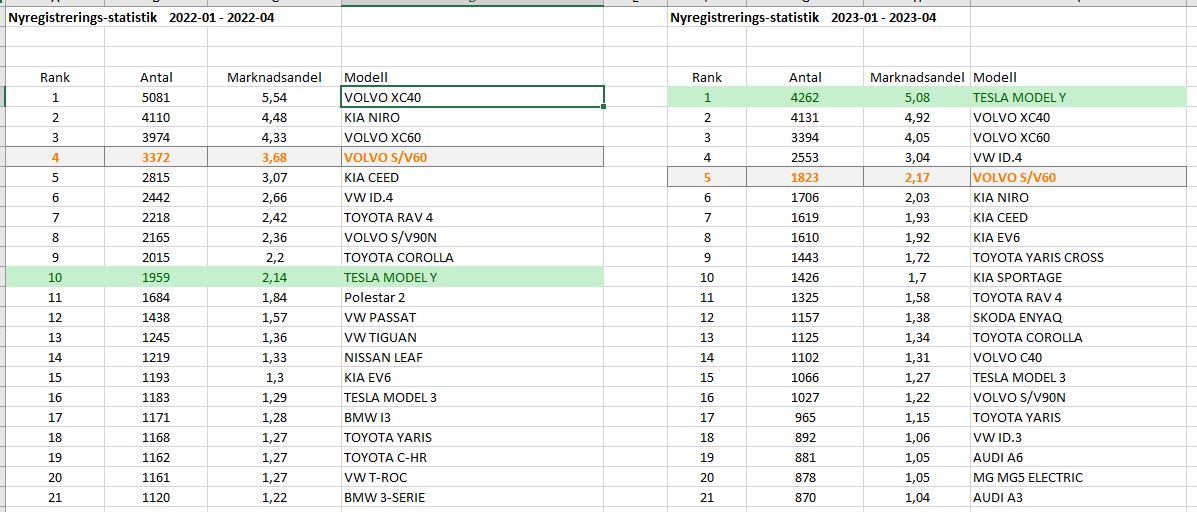Select the NISSAN LEAF cell
Viewport: 1197px width, 512px height.
473,357
